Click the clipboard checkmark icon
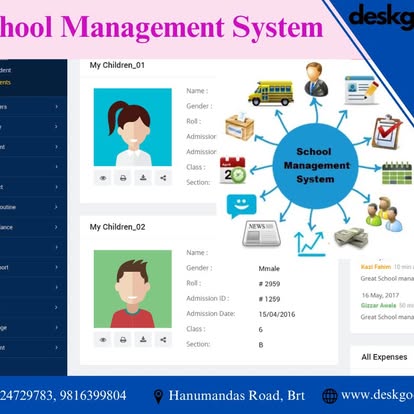414x414 pixels. (387, 133)
